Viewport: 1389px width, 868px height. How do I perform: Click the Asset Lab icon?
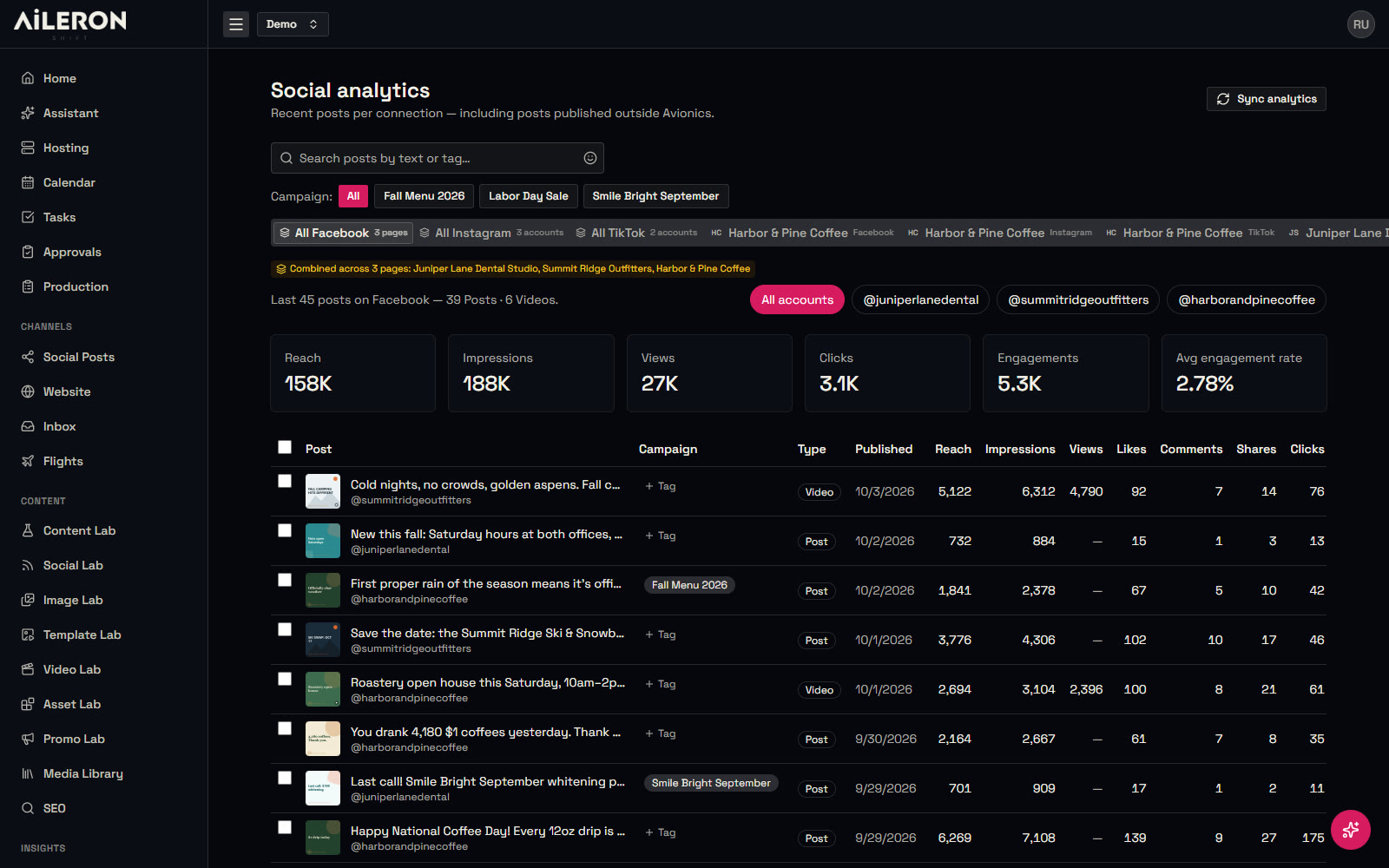28,704
